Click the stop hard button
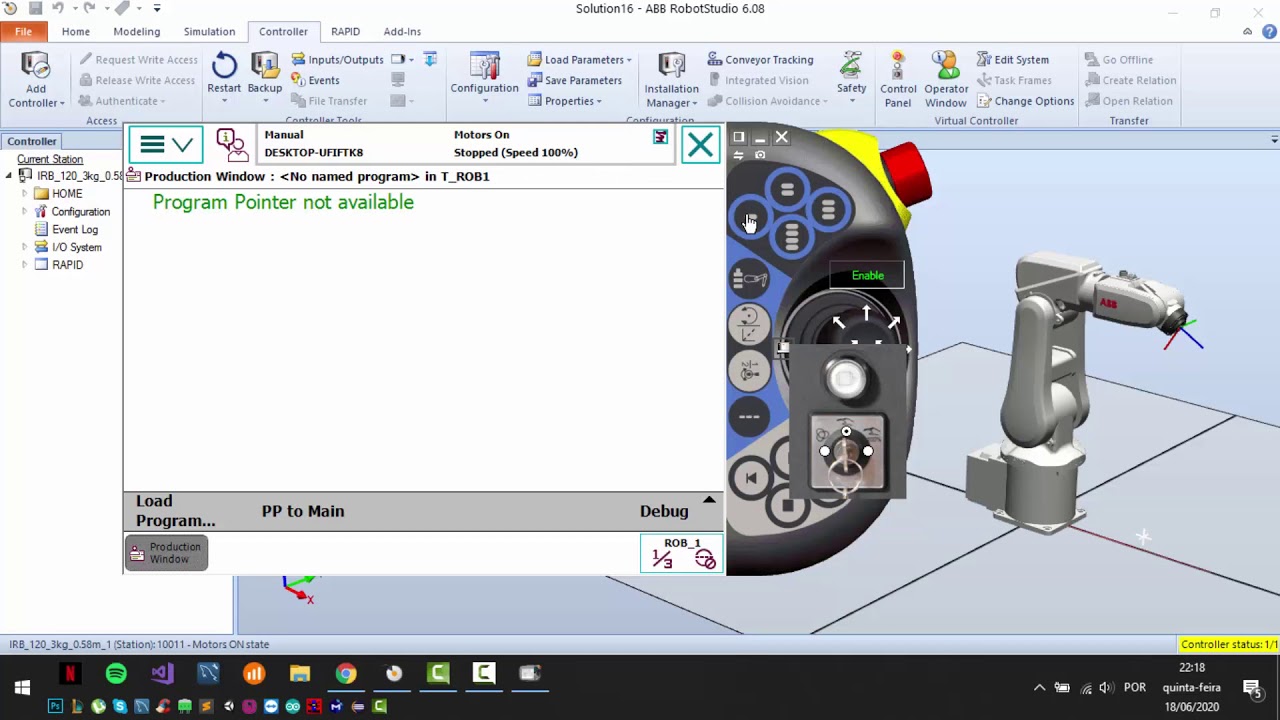 point(787,507)
